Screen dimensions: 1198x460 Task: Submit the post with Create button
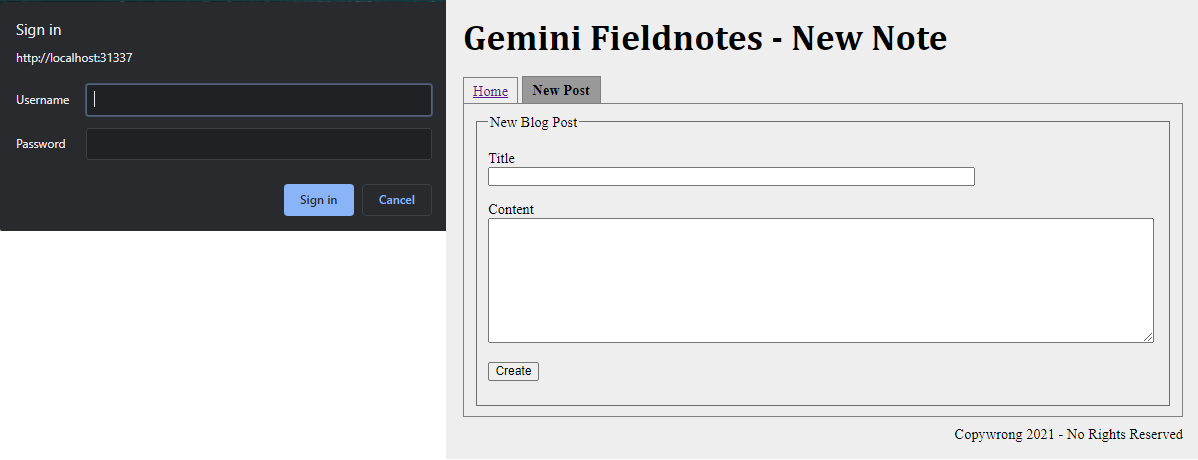(513, 371)
